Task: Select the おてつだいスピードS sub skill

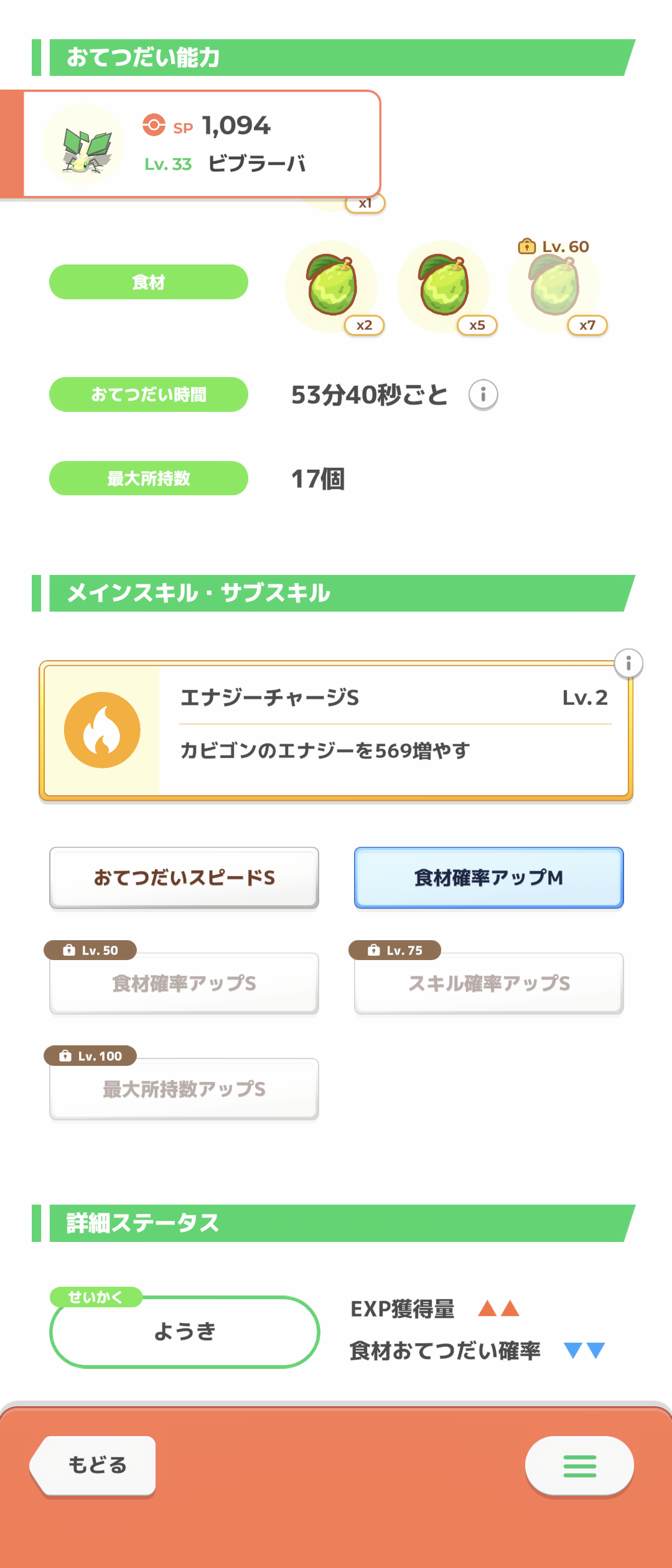Action: (x=184, y=877)
